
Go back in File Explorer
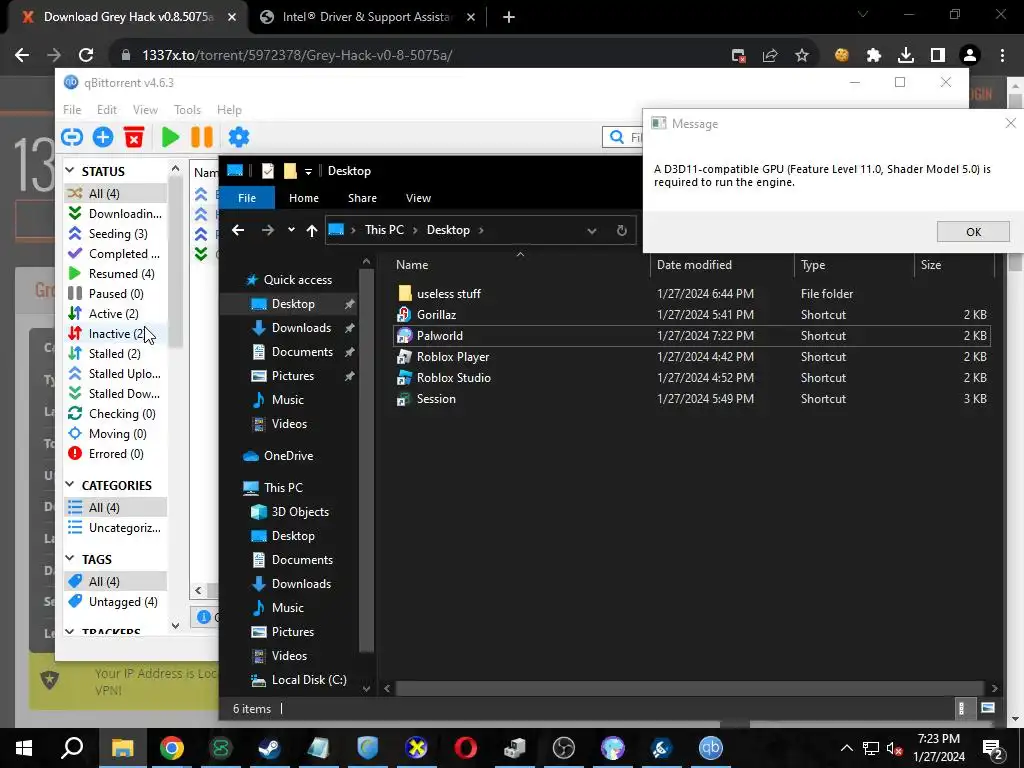tap(238, 230)
